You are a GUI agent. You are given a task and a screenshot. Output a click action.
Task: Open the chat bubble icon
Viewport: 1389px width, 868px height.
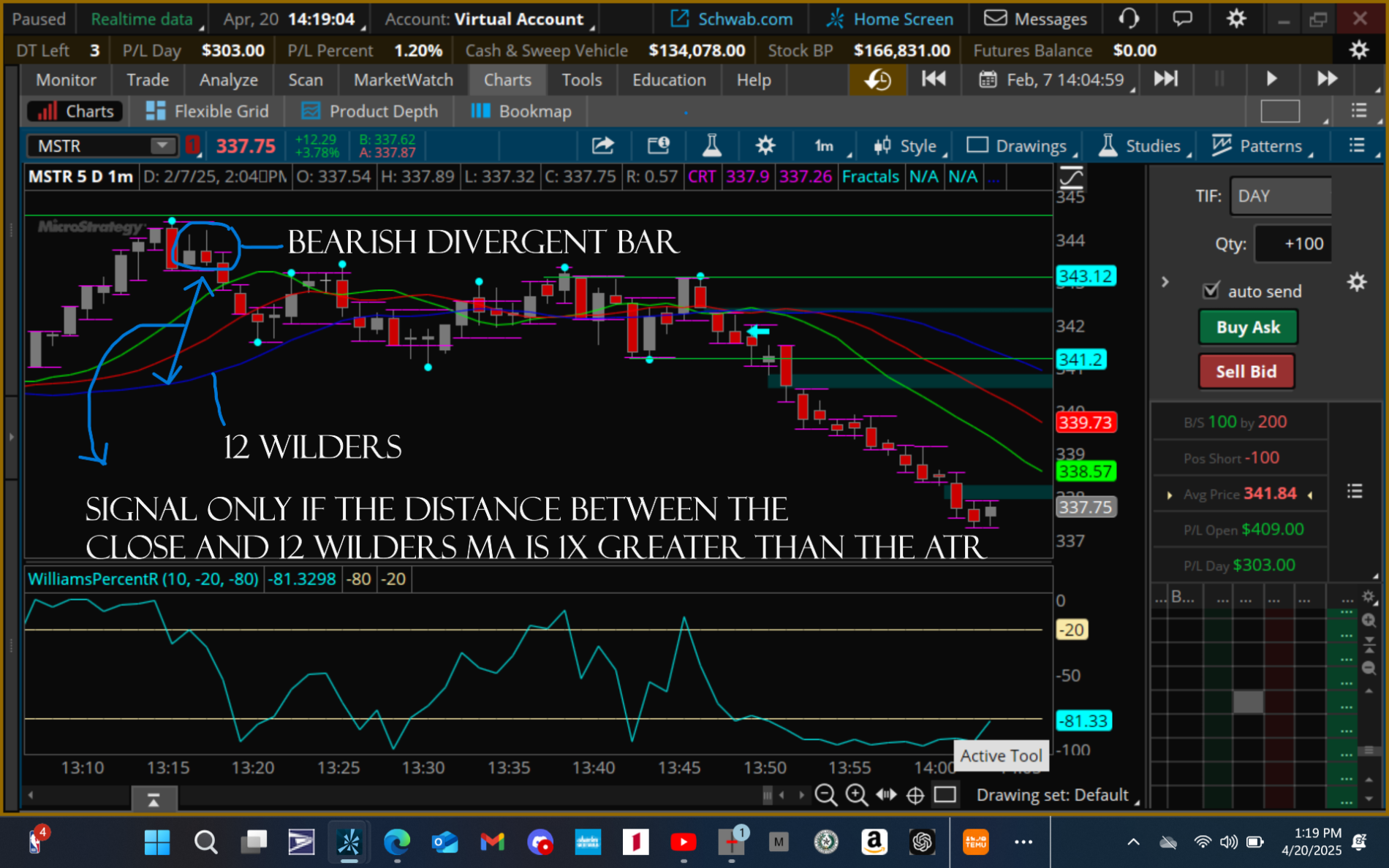[x=1182, y=19]
